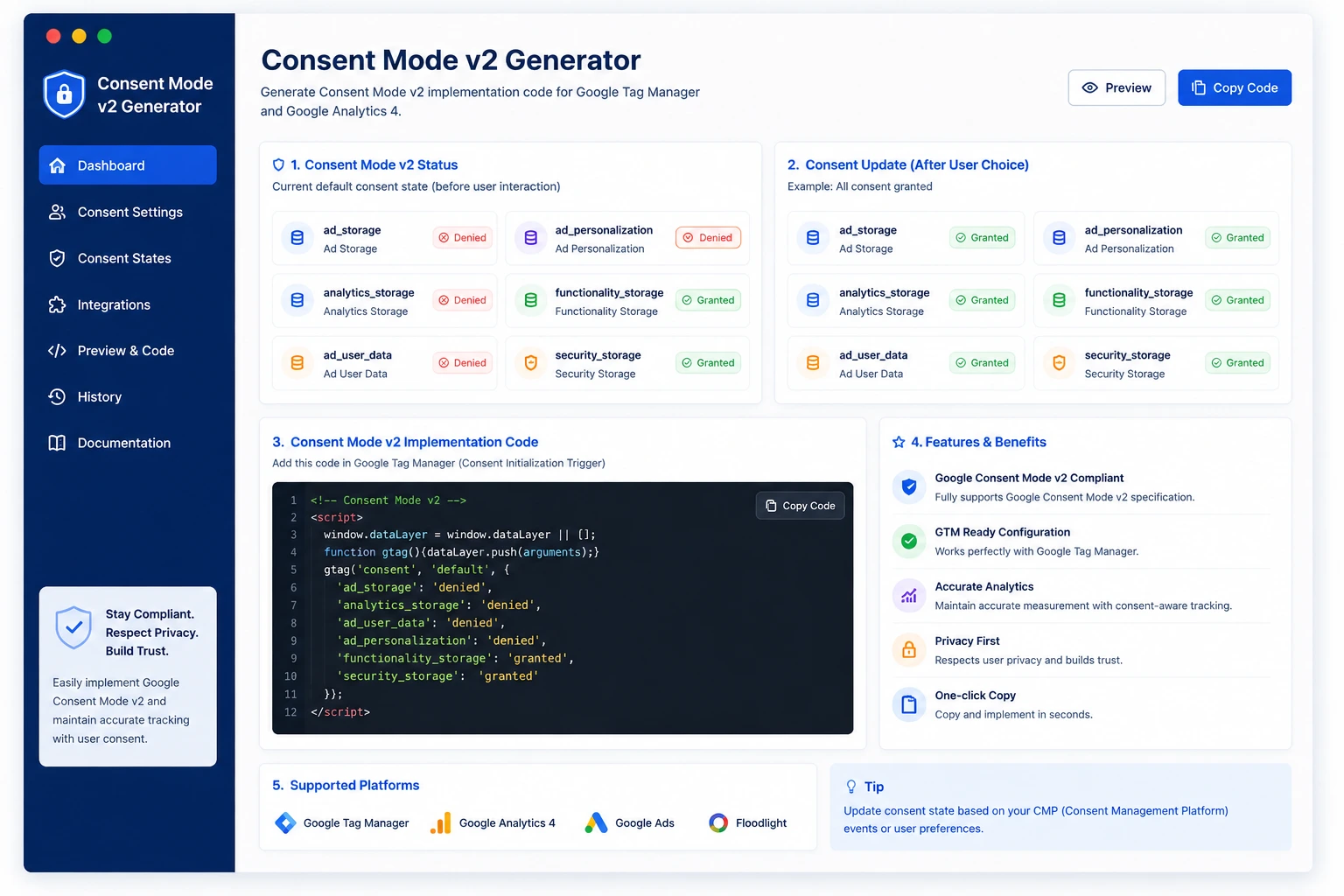Screen dimensions: 1344x896
Task: Click the Denied badge for analytics_storage
Action: pos(463,300)
